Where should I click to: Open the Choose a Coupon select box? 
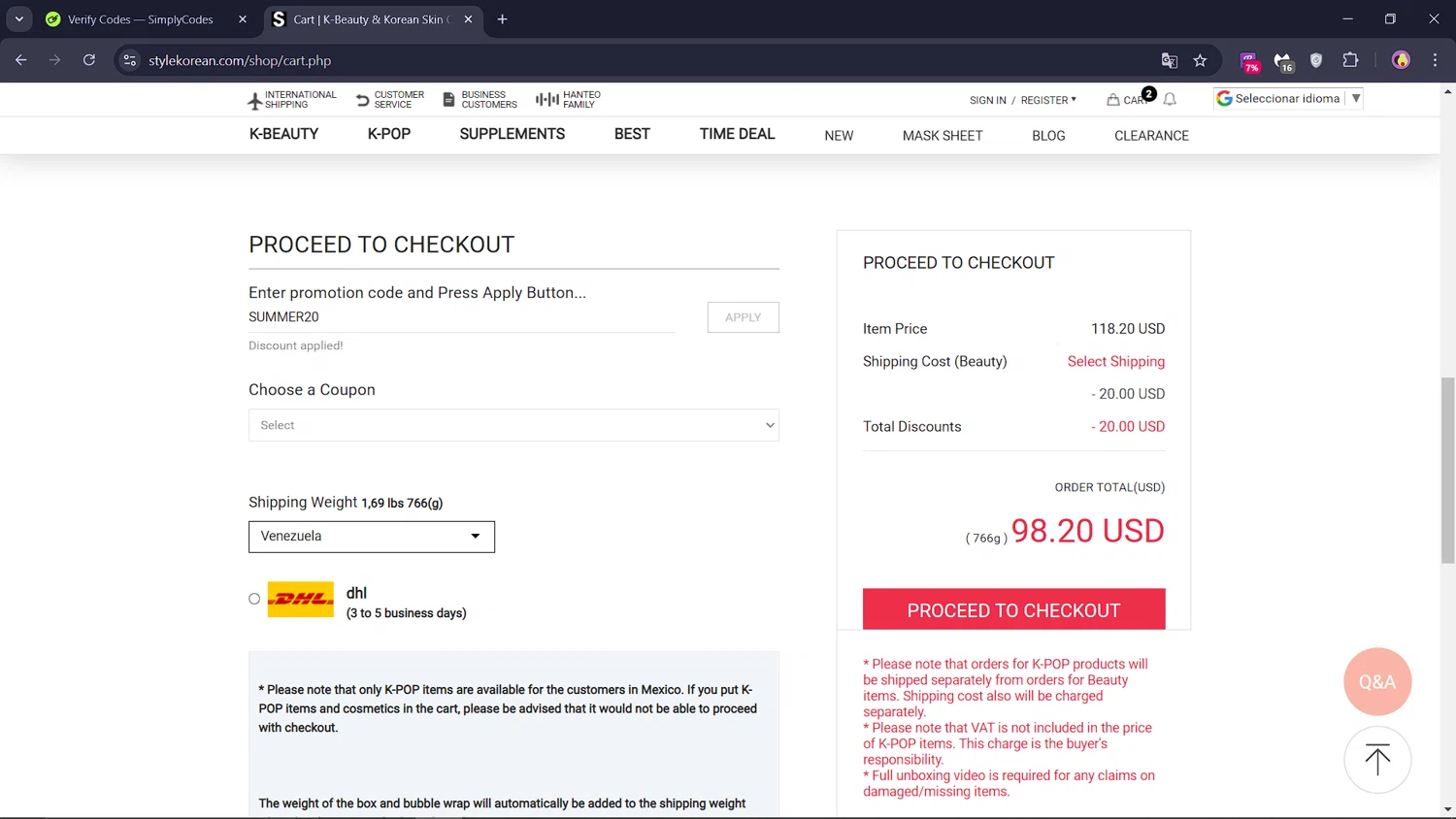click(513, 425)
